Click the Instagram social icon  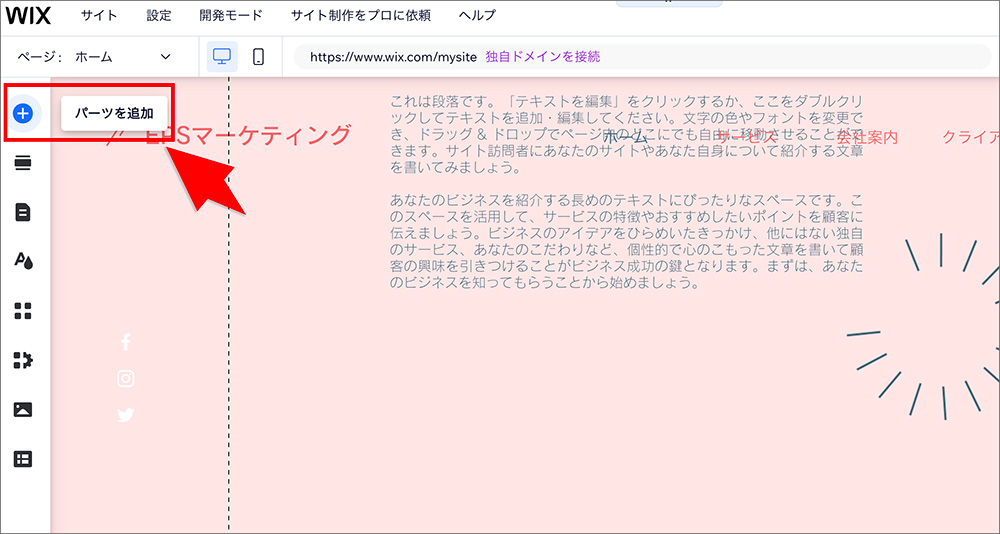tap(126, 379)
